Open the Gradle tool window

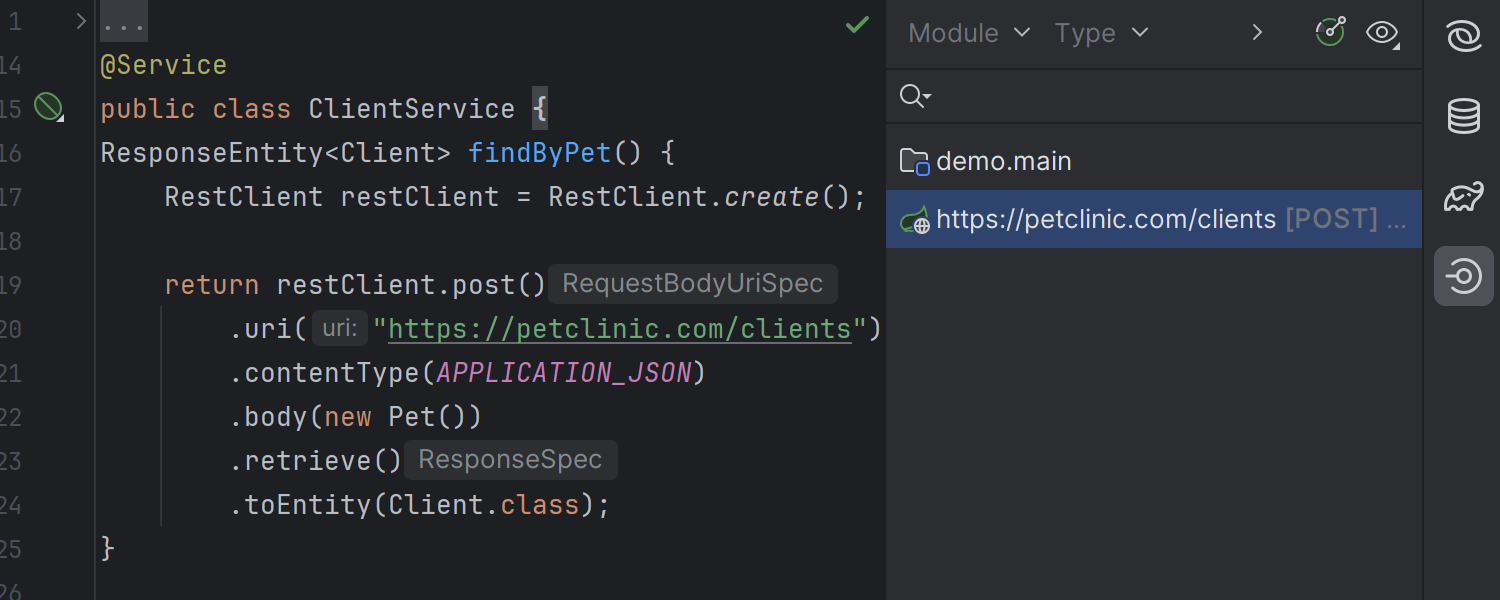[1463, 196]
